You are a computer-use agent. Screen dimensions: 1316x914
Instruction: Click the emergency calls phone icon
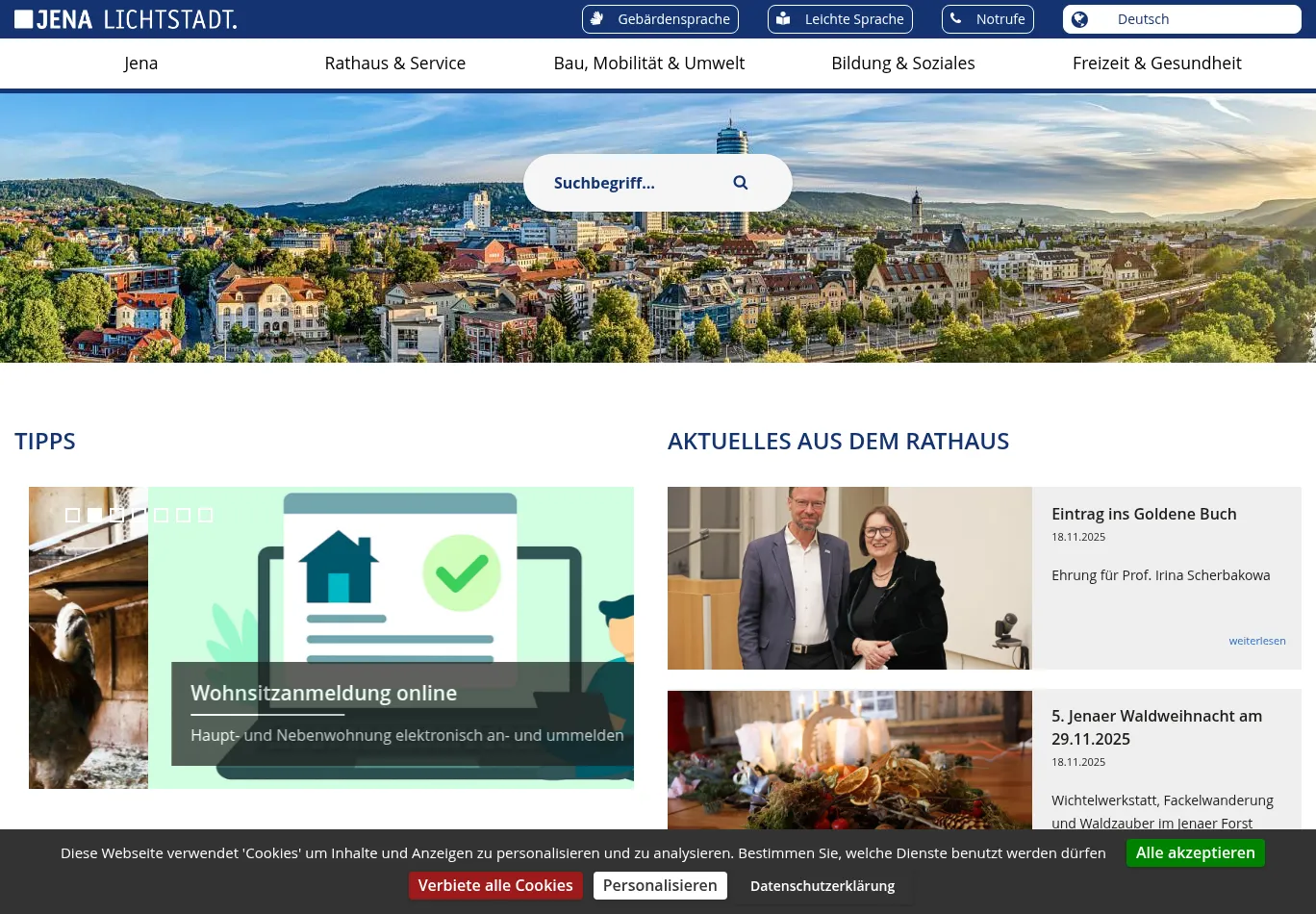click(955, 19)
